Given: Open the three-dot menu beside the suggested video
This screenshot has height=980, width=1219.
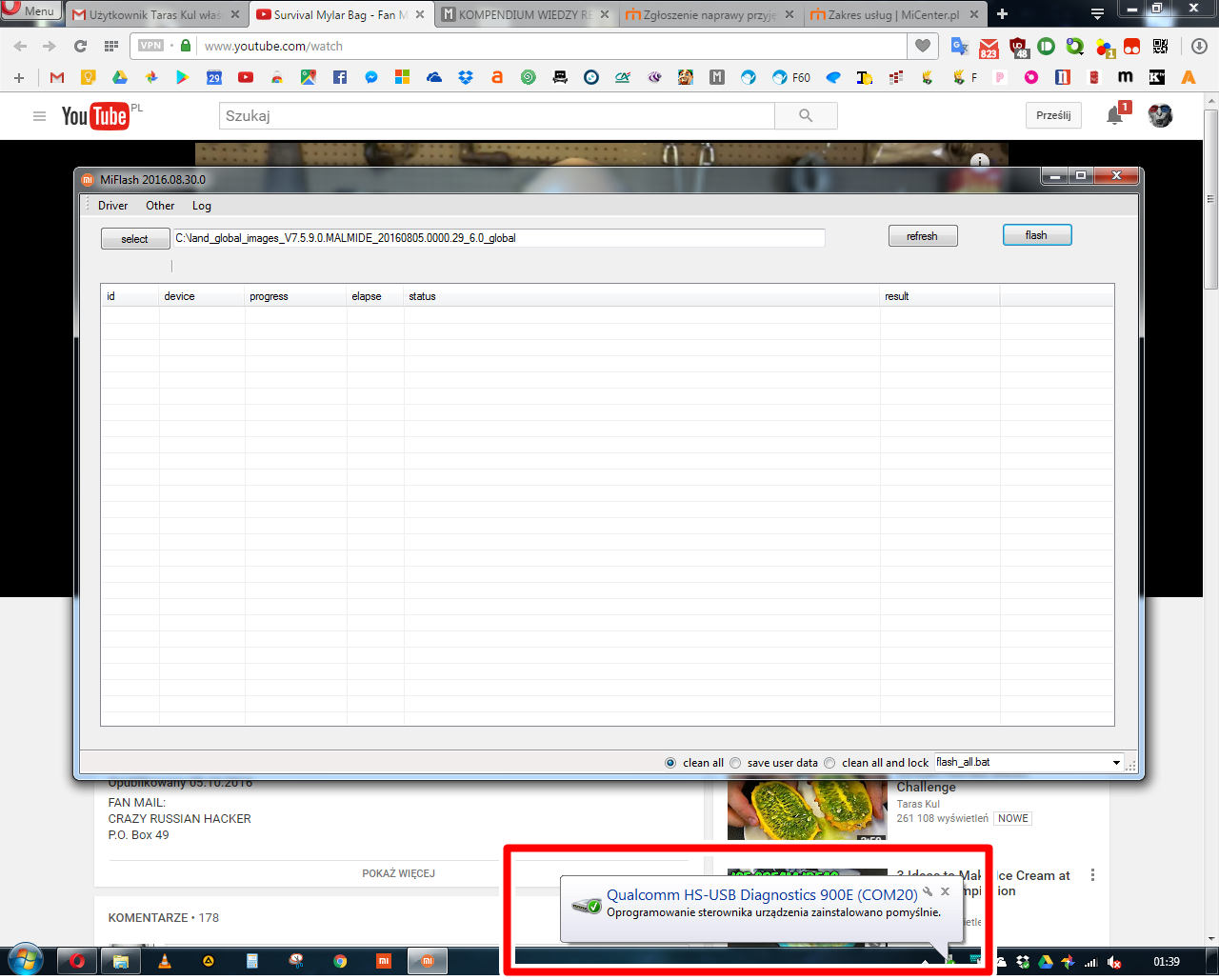Looking at the screenshot, I should pos(1092,875).
